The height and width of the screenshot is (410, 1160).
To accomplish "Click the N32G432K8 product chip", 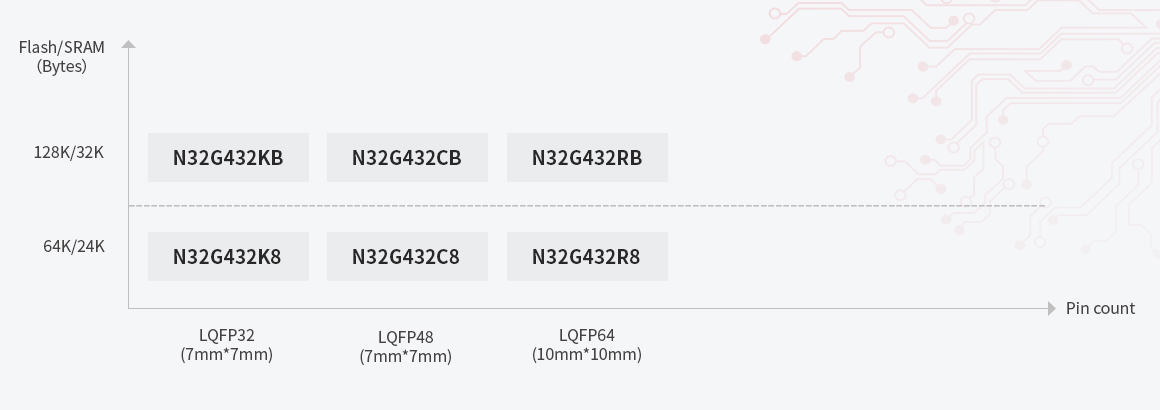I will pyautogui.click(x=228, y=257).
